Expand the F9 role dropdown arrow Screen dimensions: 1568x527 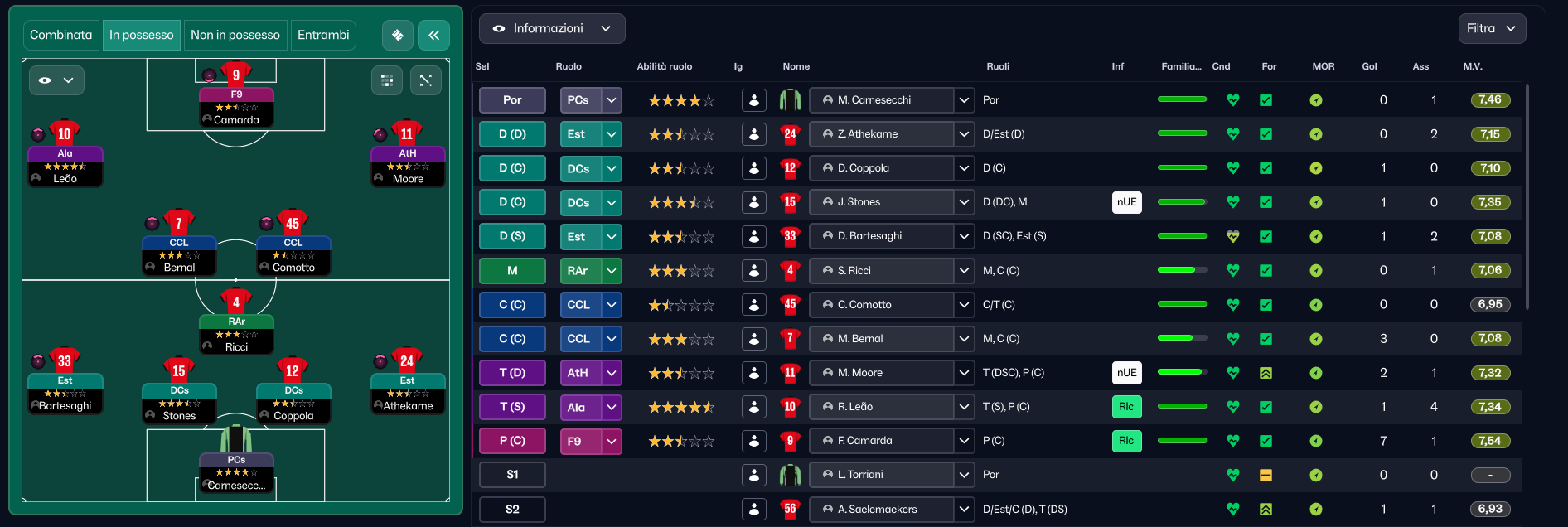click(x=612, y=441)
